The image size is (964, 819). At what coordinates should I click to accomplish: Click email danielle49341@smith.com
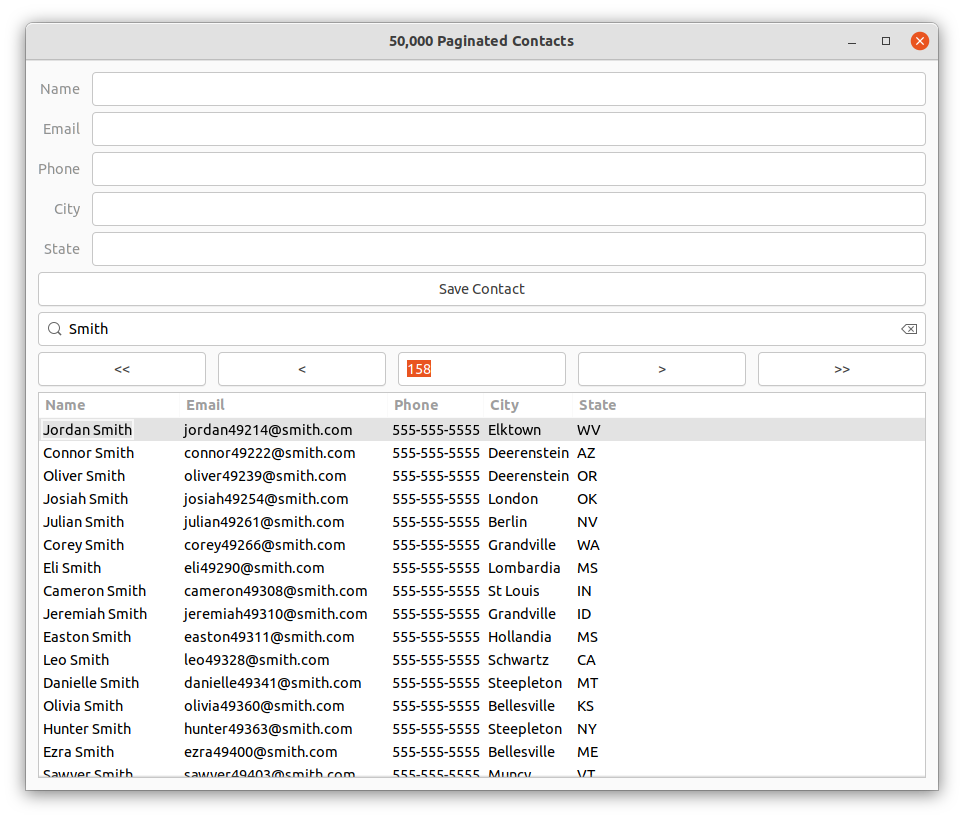272,683
